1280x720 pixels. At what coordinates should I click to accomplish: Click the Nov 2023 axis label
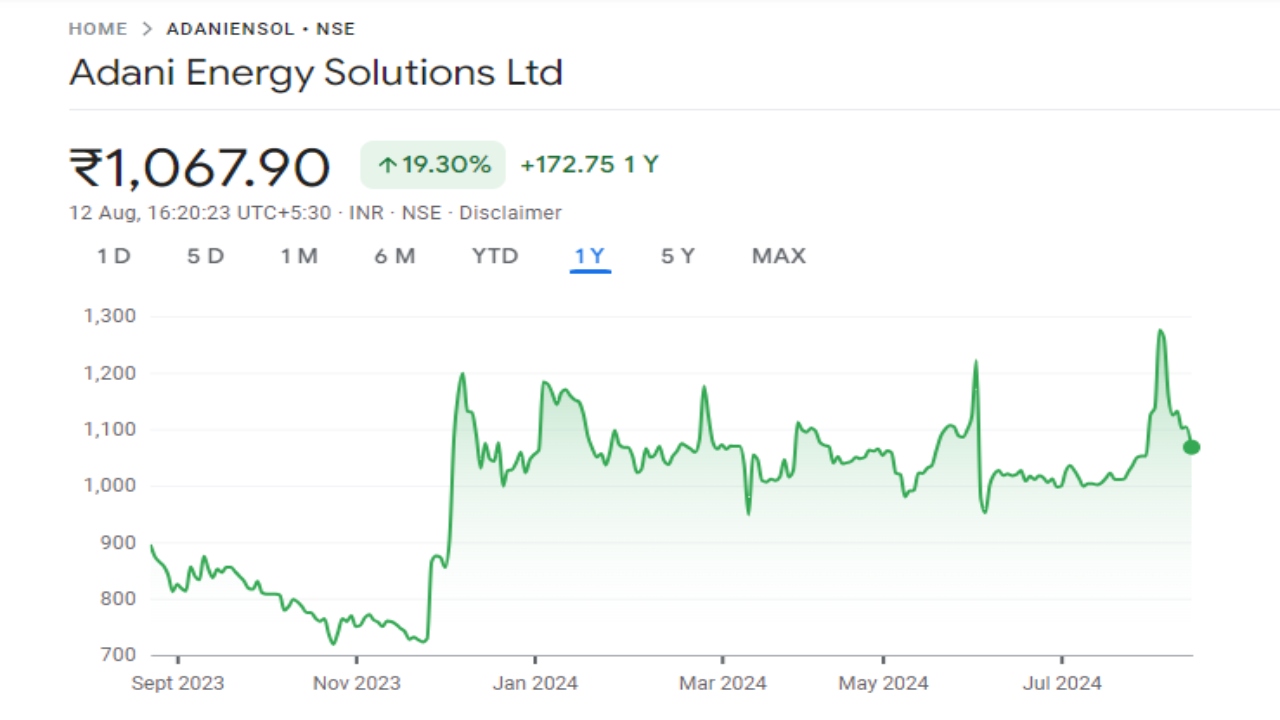(x=357, y=684)
